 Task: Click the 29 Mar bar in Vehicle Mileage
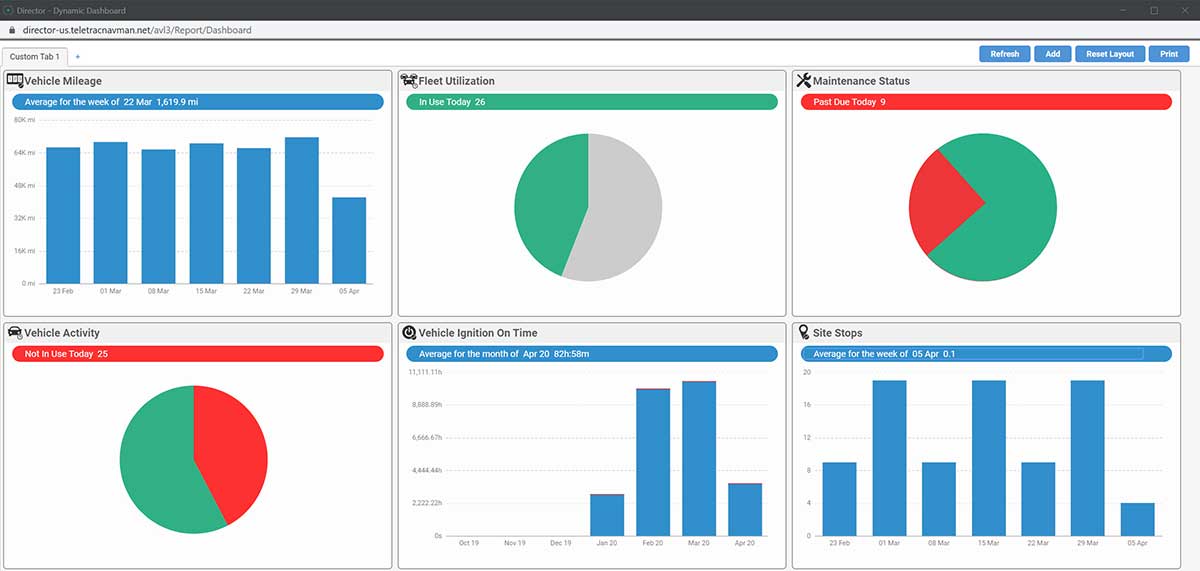click(x=301, y=211)
